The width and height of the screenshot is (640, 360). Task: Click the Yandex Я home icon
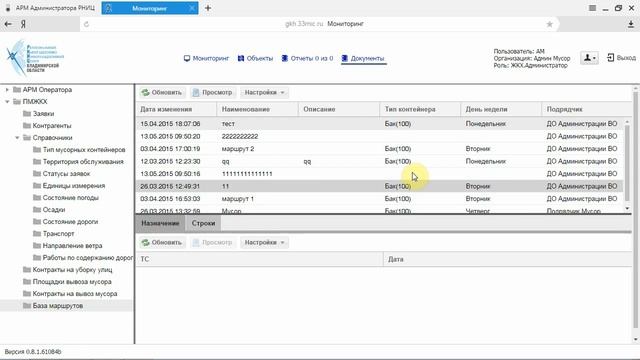23,24
